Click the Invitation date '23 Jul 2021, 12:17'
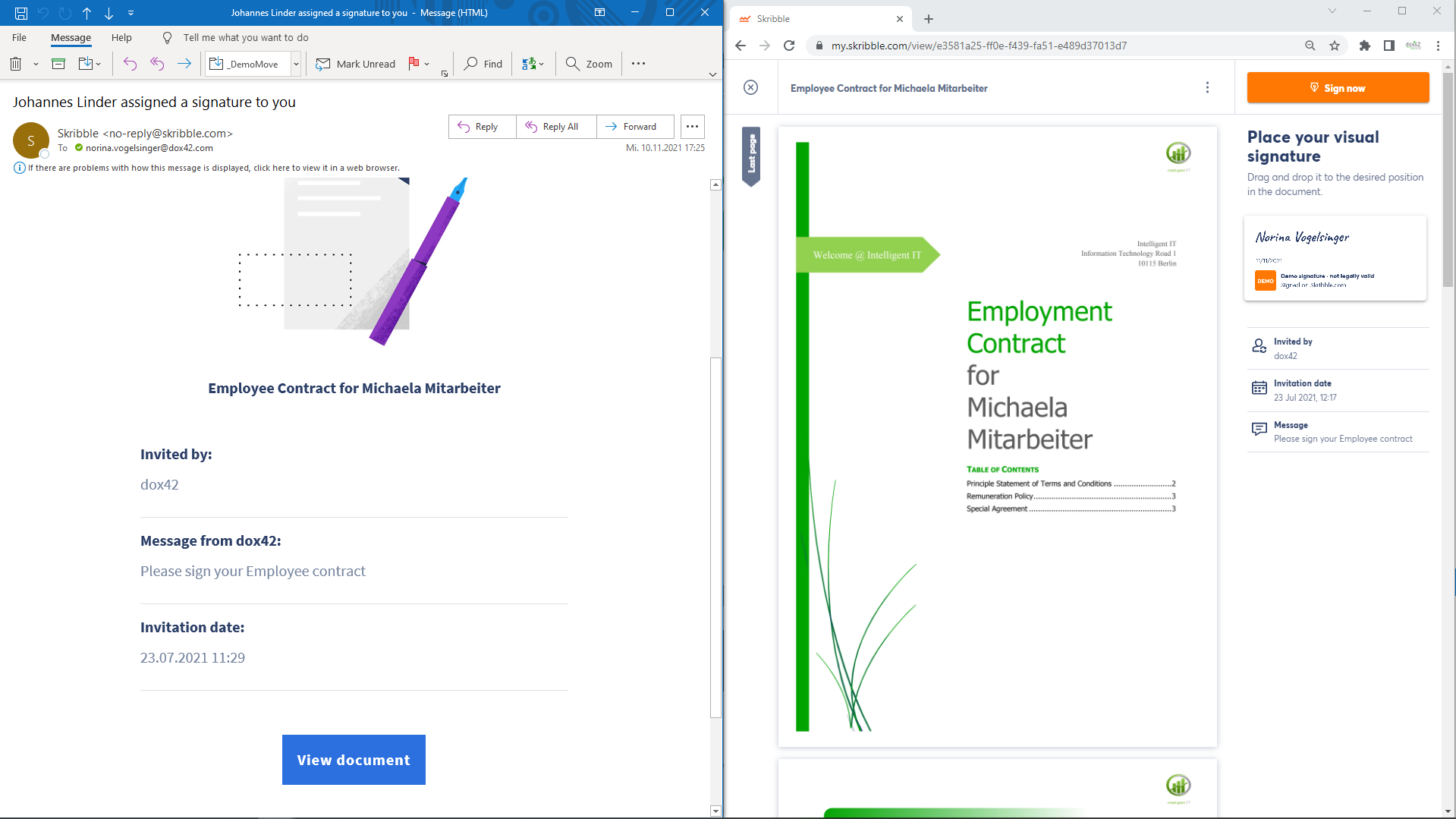The image size is (1456, 819). pos(1305,398)
